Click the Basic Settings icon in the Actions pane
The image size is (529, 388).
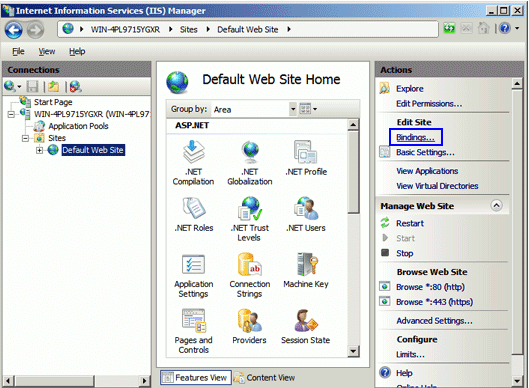tap(385, 152)
